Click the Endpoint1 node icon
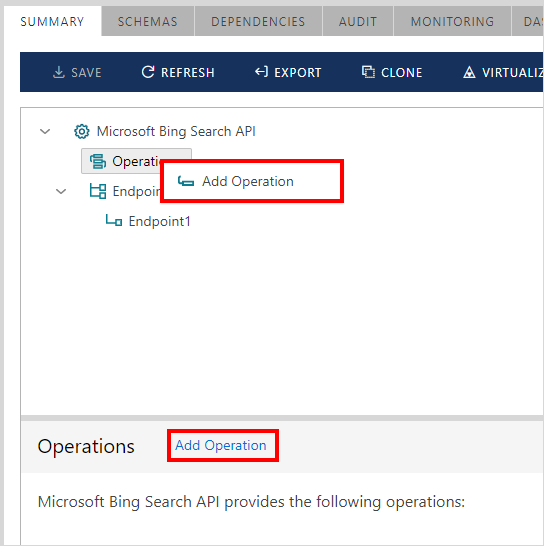Image resolution: width=544 pixels, height=546 pixels. click(114, 220)
